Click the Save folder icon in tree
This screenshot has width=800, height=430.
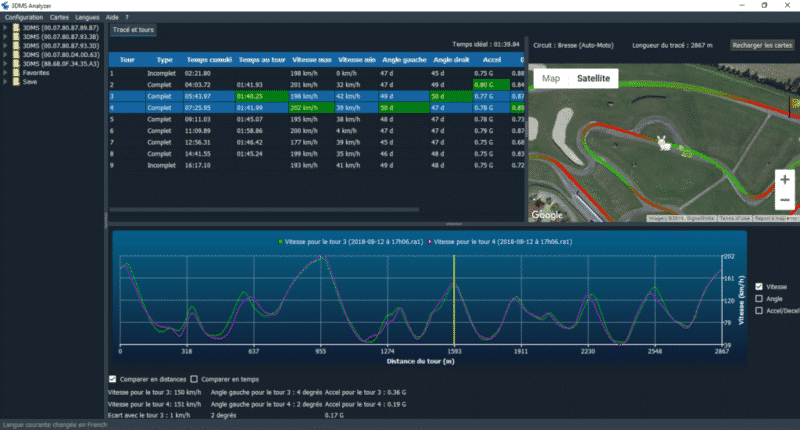[15, 82]
